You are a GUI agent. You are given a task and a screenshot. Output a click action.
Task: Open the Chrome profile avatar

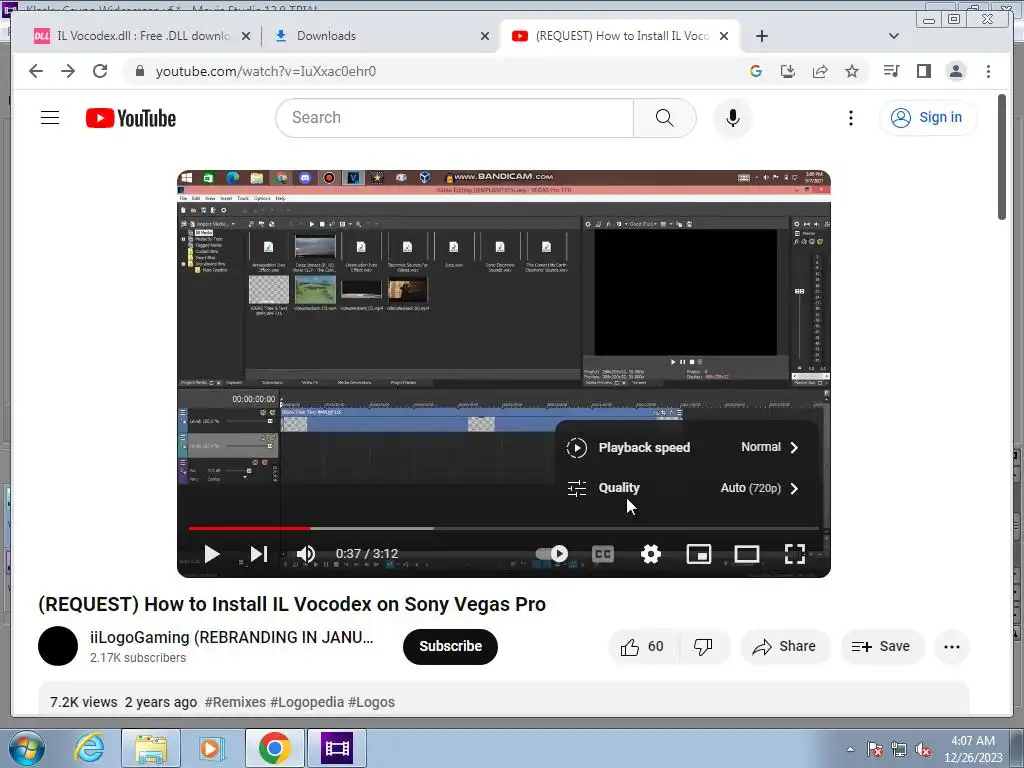956,71
